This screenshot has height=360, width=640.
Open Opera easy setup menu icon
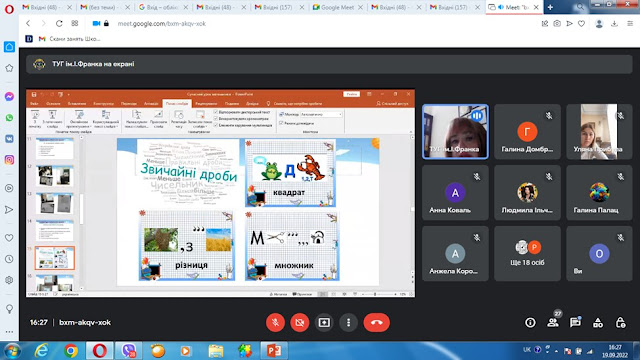pos(630,24)
